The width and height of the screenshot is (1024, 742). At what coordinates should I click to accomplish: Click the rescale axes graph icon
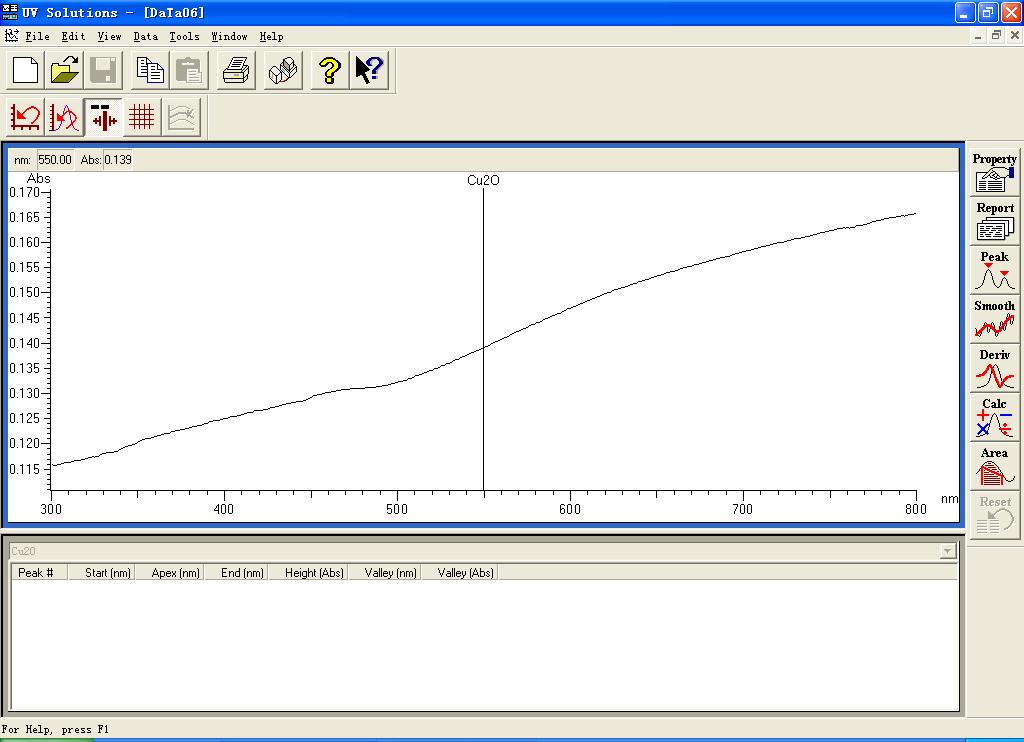(x=25, y=118)
